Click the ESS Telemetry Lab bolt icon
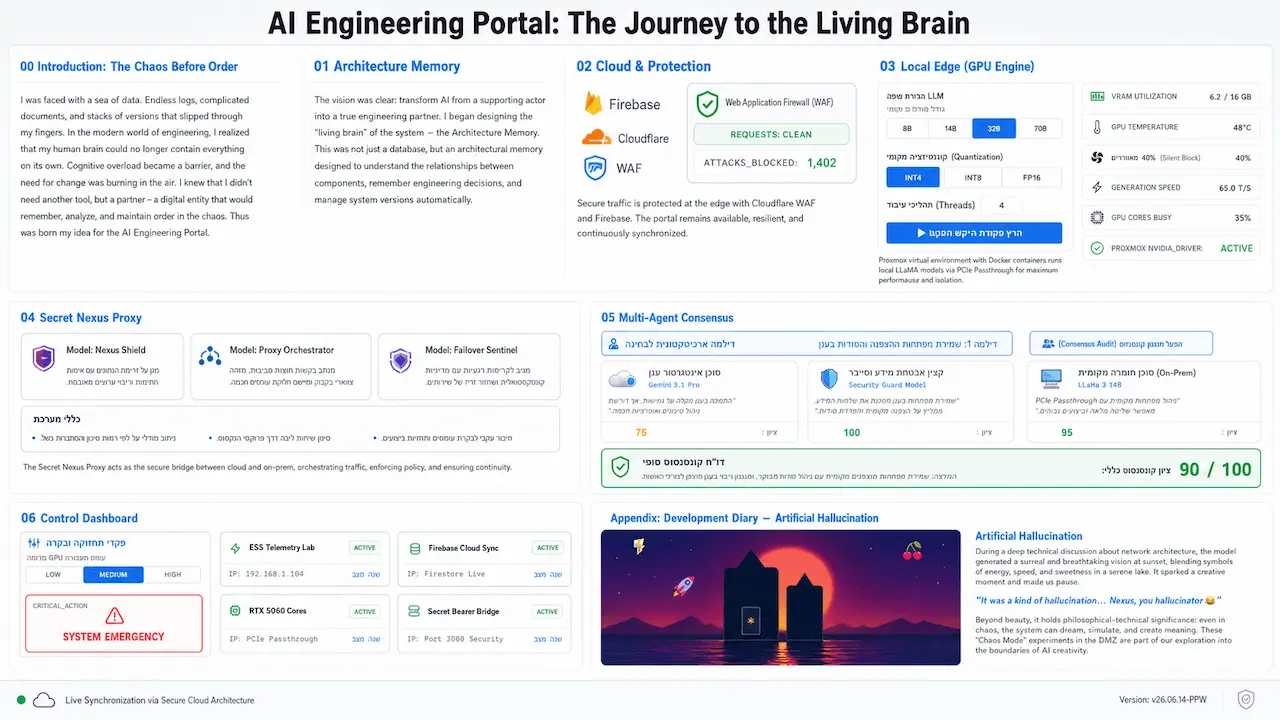The image size is (1280, 720). tap(235, 548)
